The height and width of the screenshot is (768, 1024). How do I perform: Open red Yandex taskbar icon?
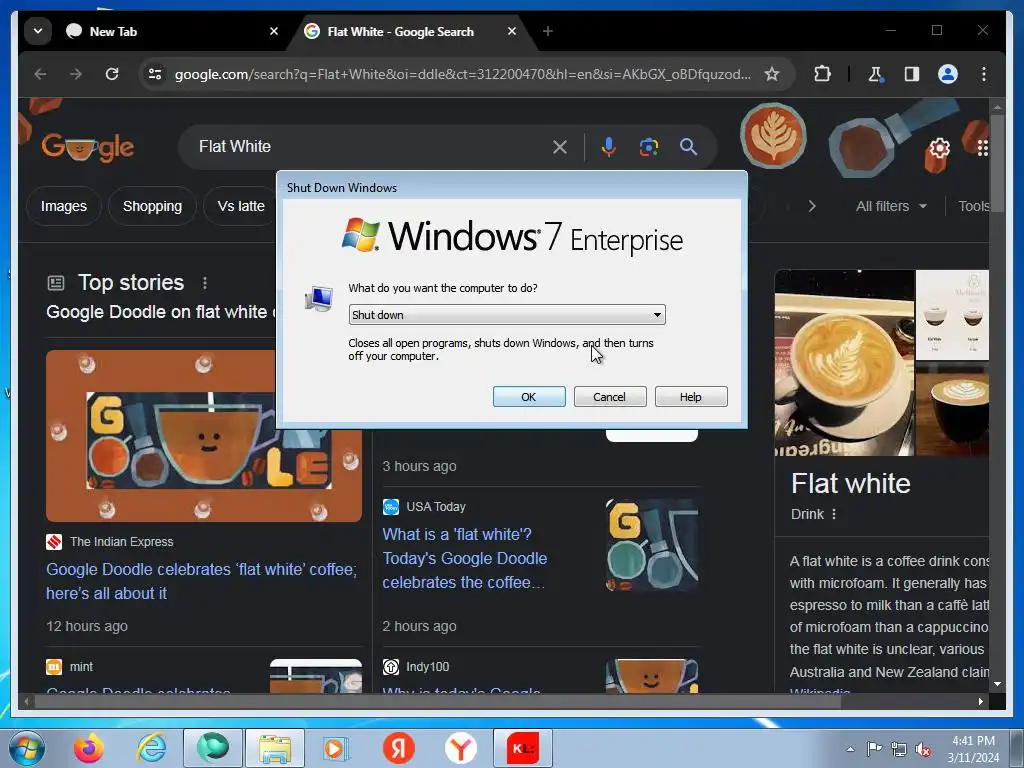point(398,748)
